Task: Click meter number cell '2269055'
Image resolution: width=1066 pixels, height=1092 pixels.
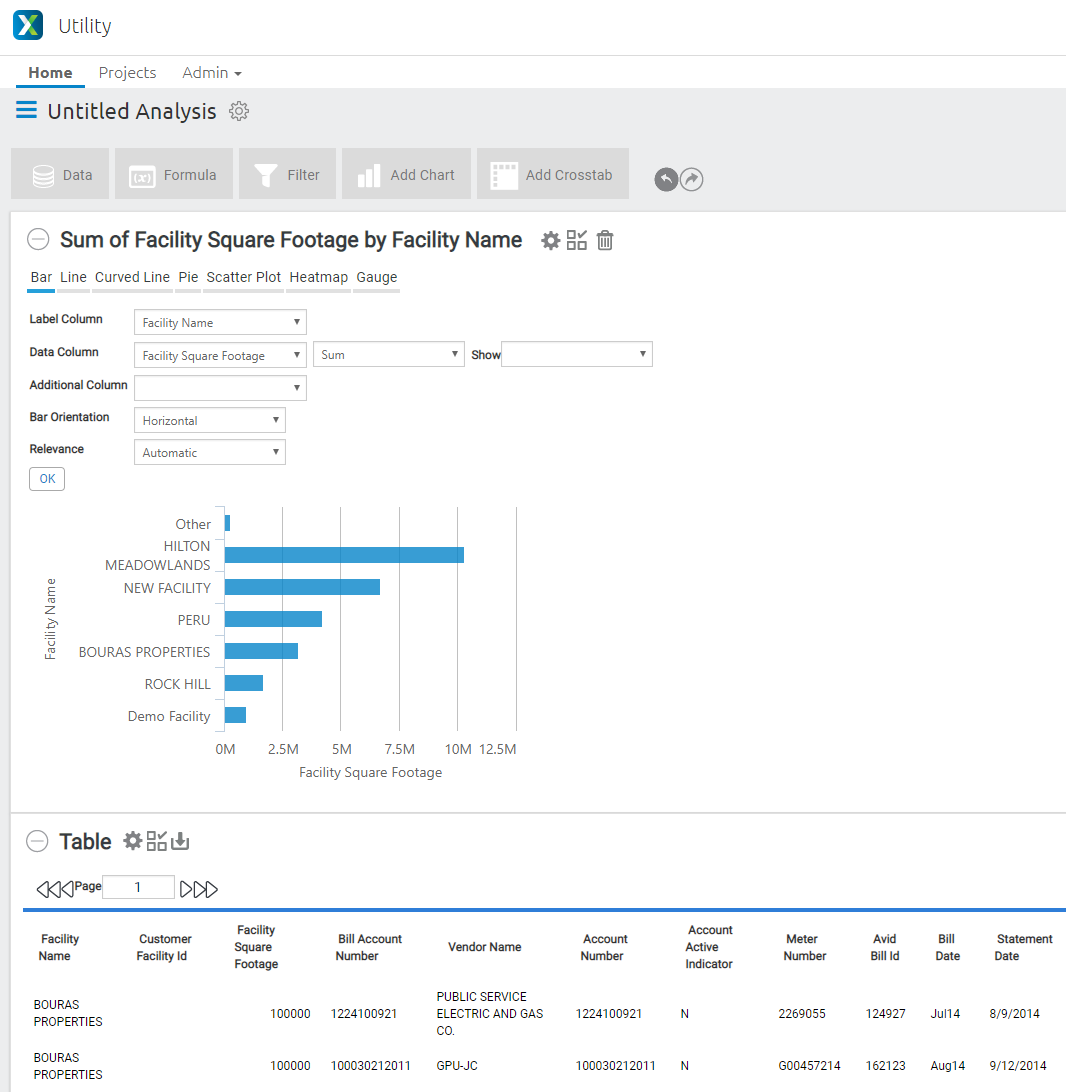Action: point(801,1014)
